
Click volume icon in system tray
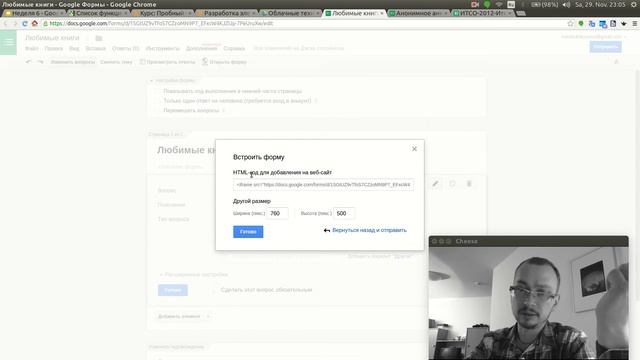pos(567,4)
